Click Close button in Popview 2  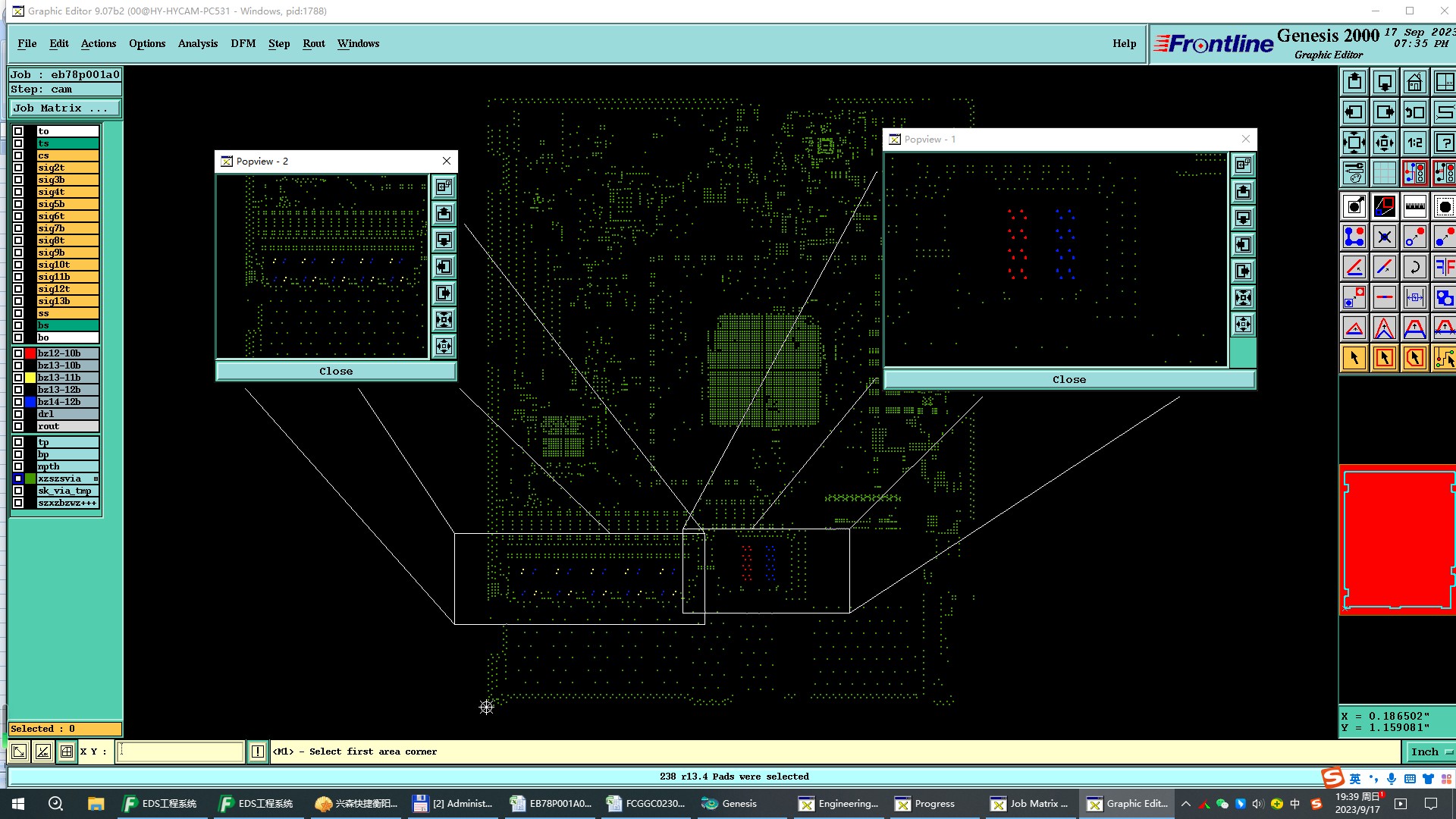click(x=336, y=371)
